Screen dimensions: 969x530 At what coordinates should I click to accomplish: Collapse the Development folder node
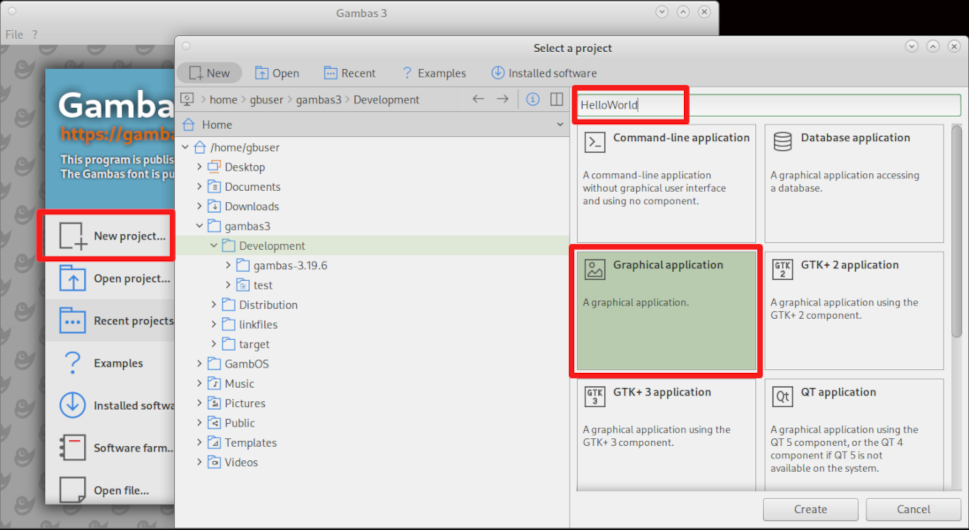coord(214,246)
